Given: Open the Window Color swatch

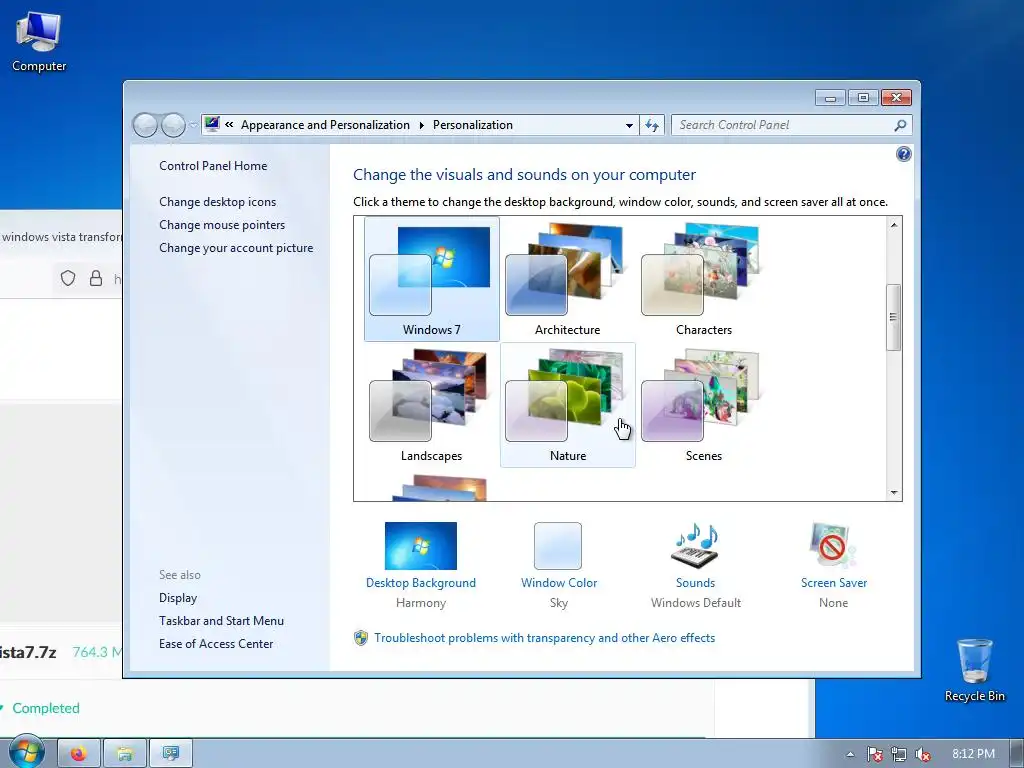Looking at the screenshot, I should coord(558,546).
